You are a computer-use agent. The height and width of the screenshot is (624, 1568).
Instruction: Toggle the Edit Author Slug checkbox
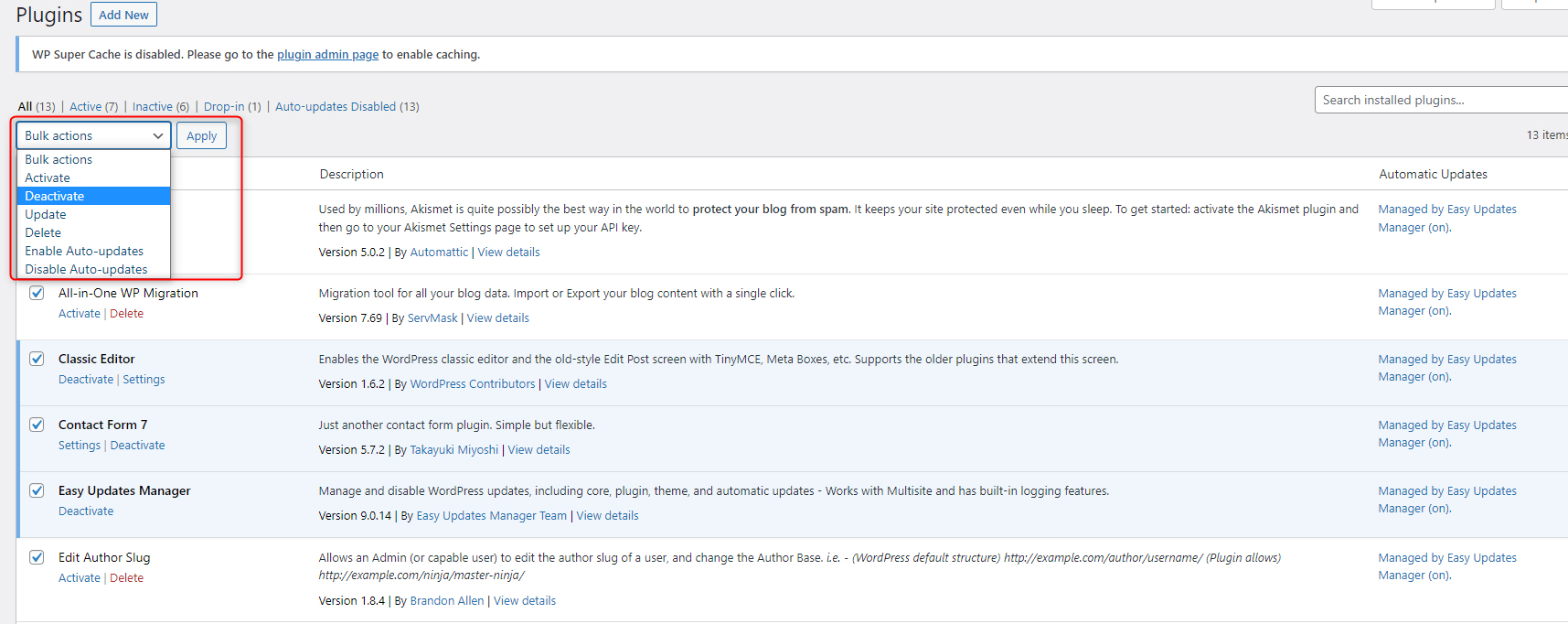(x=37, y=557)
